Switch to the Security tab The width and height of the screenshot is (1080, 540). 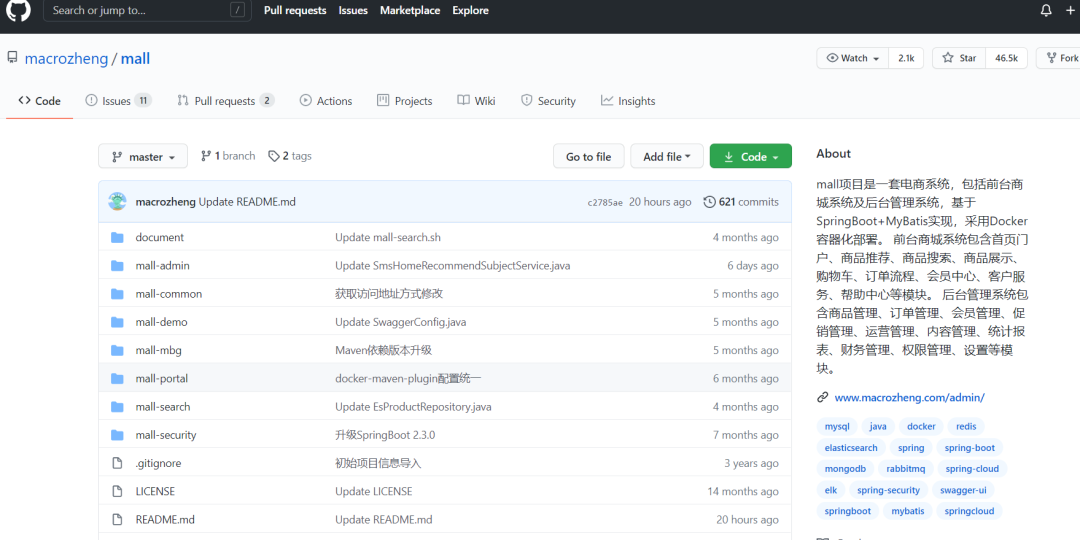click(548, 101)
